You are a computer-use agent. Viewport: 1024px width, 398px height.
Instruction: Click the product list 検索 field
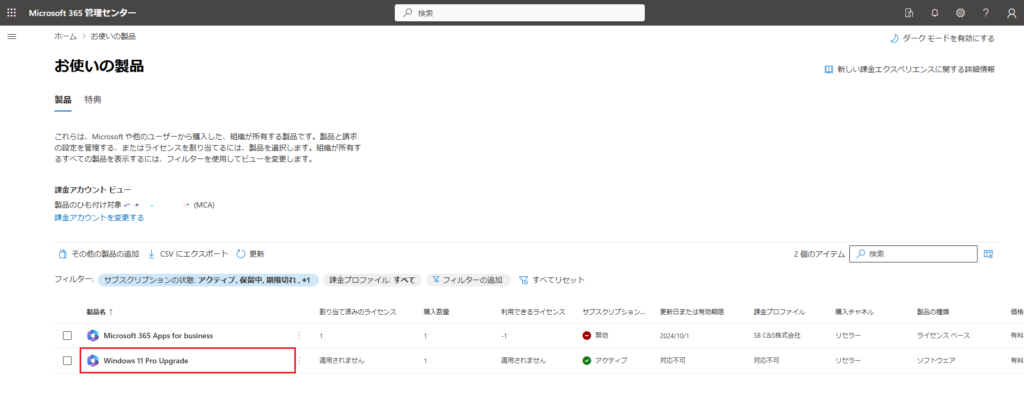(x=913, y=254)
